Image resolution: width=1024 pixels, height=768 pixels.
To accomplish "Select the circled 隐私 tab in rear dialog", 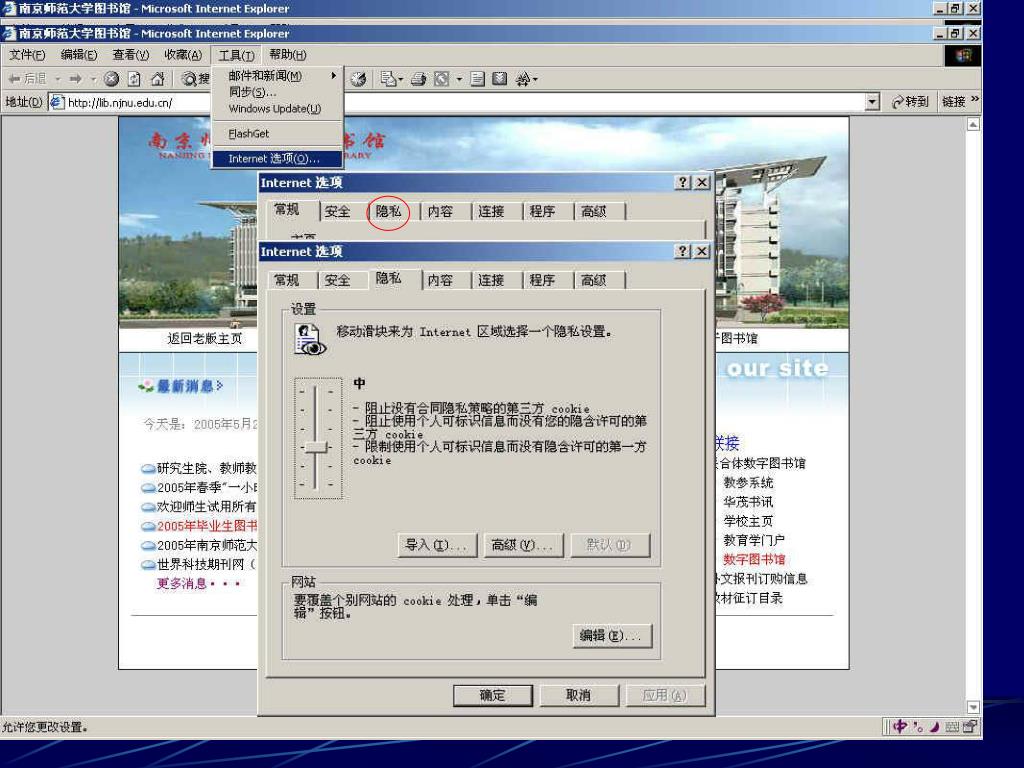I will click(388, 211).
